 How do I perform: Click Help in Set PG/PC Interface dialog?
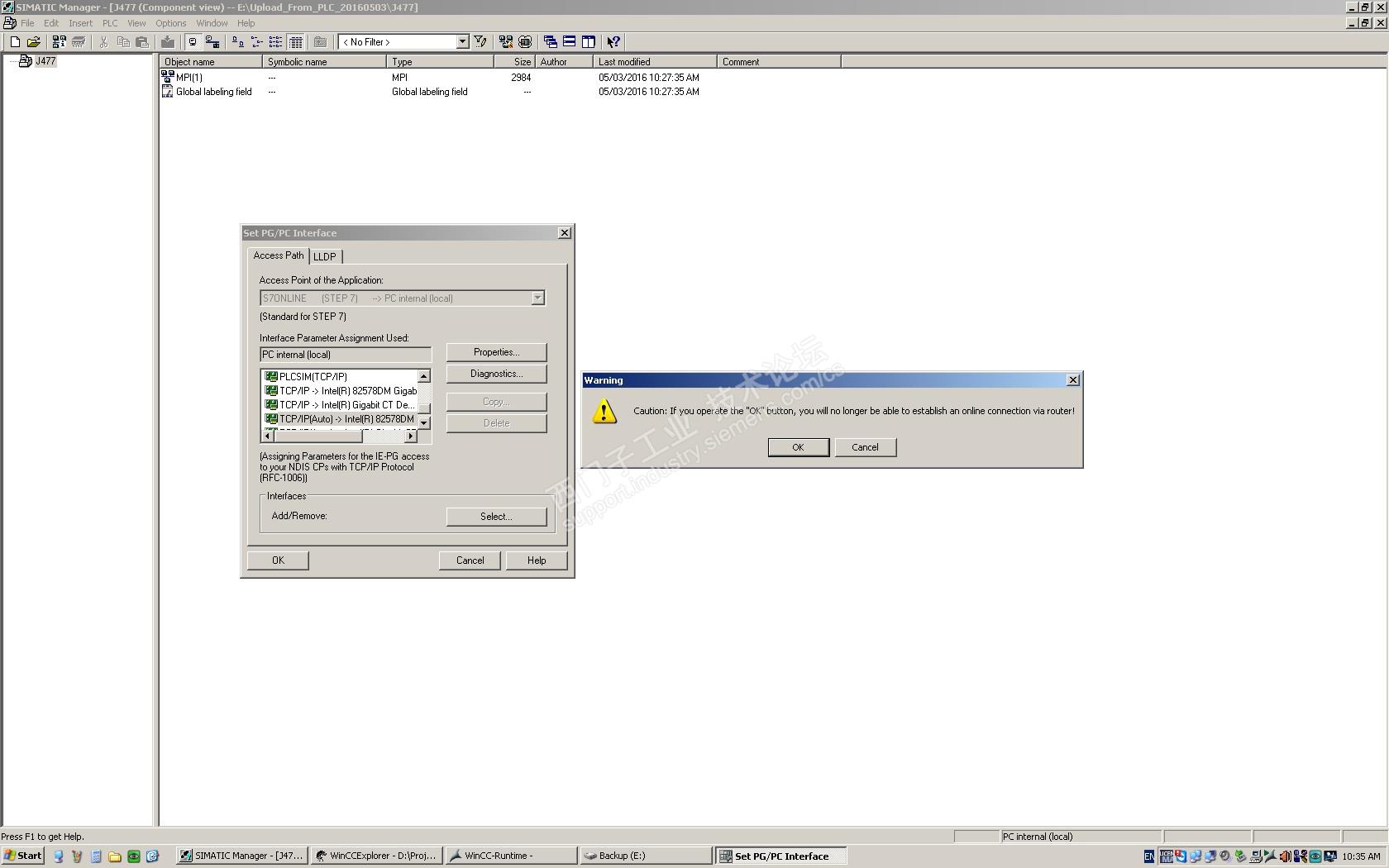pos(537,560)
